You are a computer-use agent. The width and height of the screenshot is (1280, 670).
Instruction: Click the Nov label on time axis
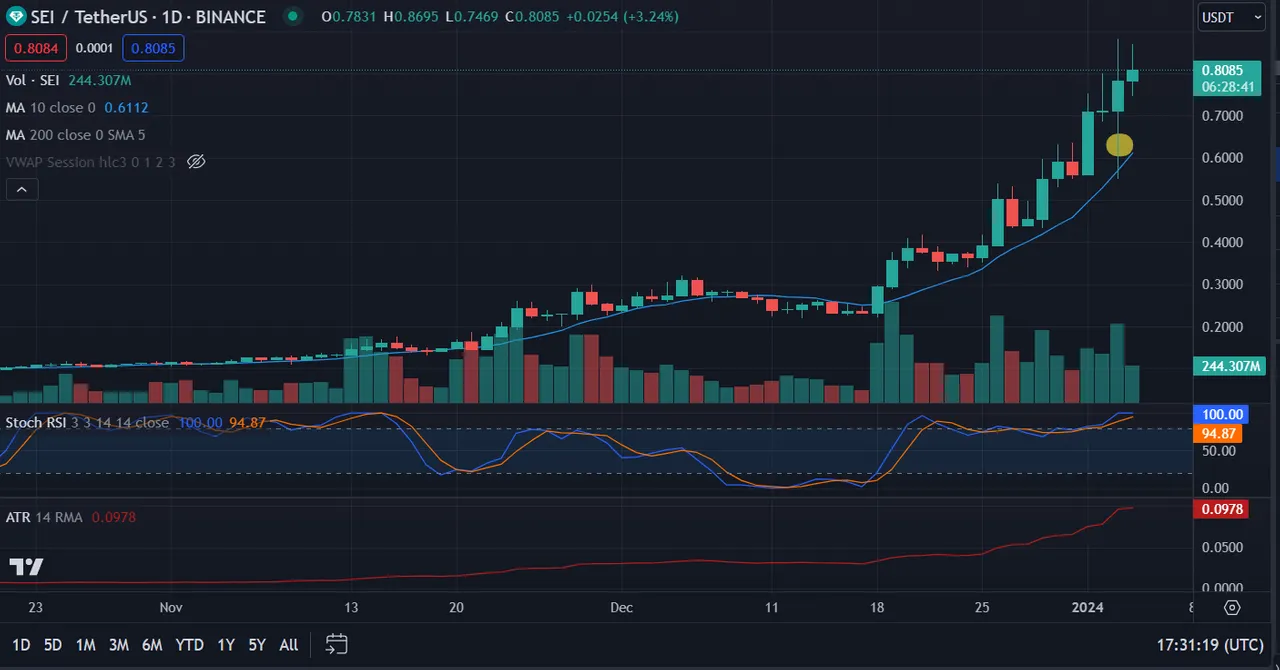170,607
